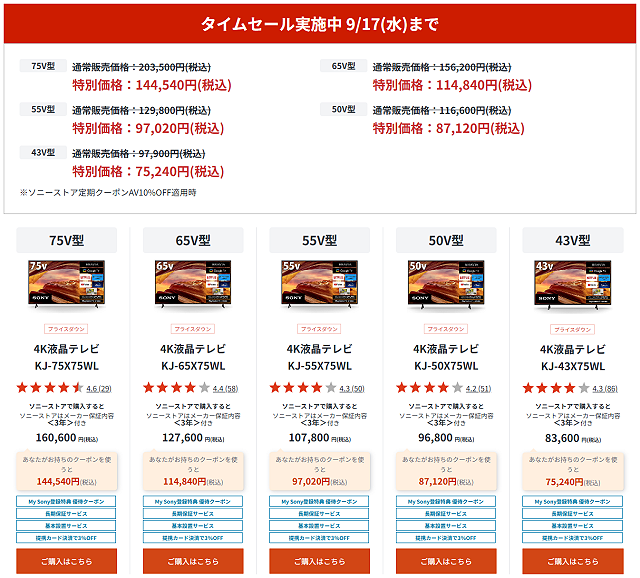Click the My Sony登録特典 優待クーポン tag under 55V型
The image size is (640, 578).
click(319, 501)
